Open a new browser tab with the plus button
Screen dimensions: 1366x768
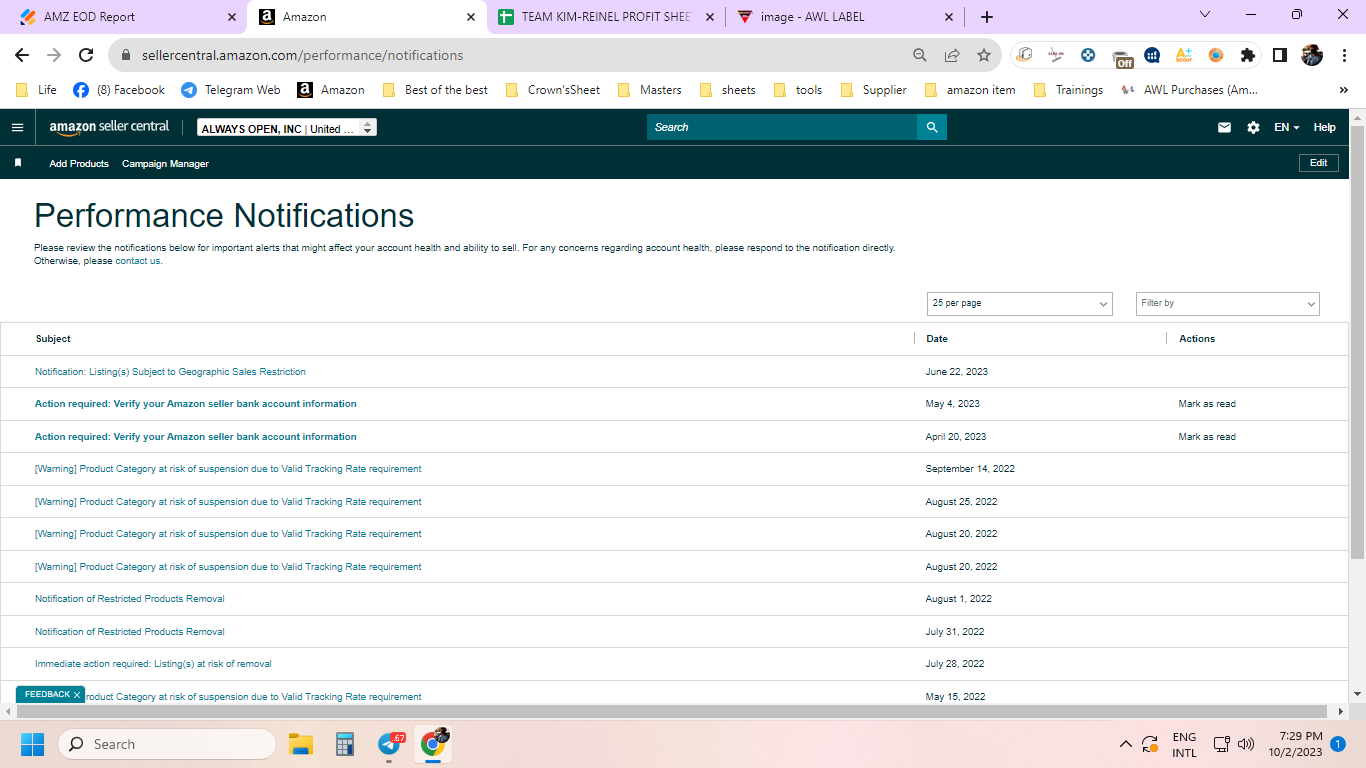tap(987, 17)
